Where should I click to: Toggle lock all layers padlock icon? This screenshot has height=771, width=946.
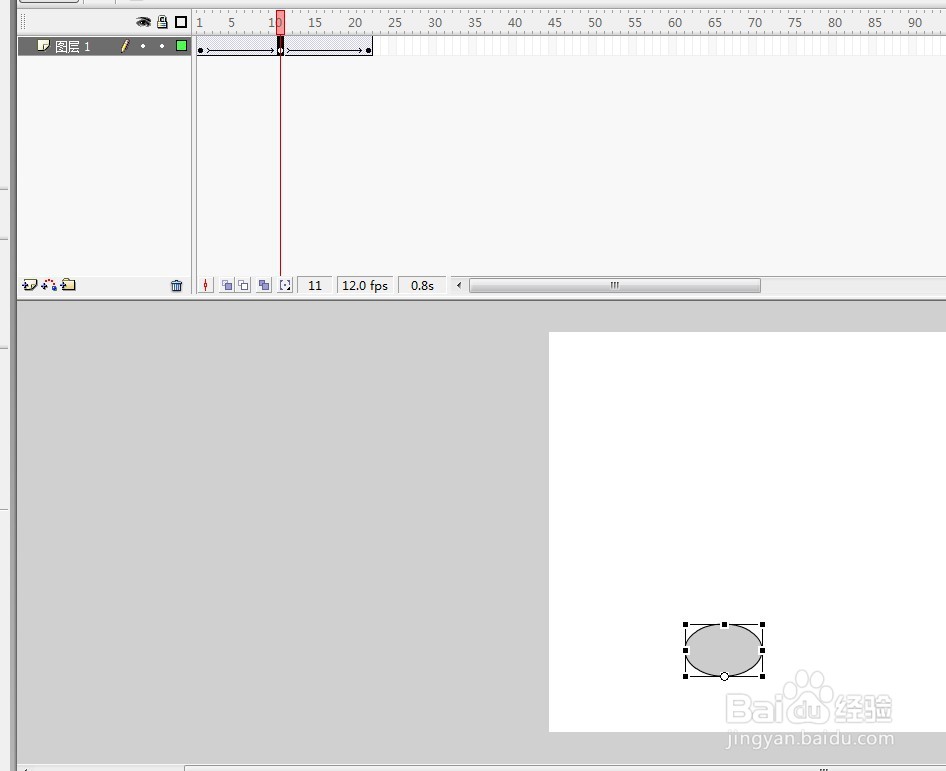pos(162,22)
